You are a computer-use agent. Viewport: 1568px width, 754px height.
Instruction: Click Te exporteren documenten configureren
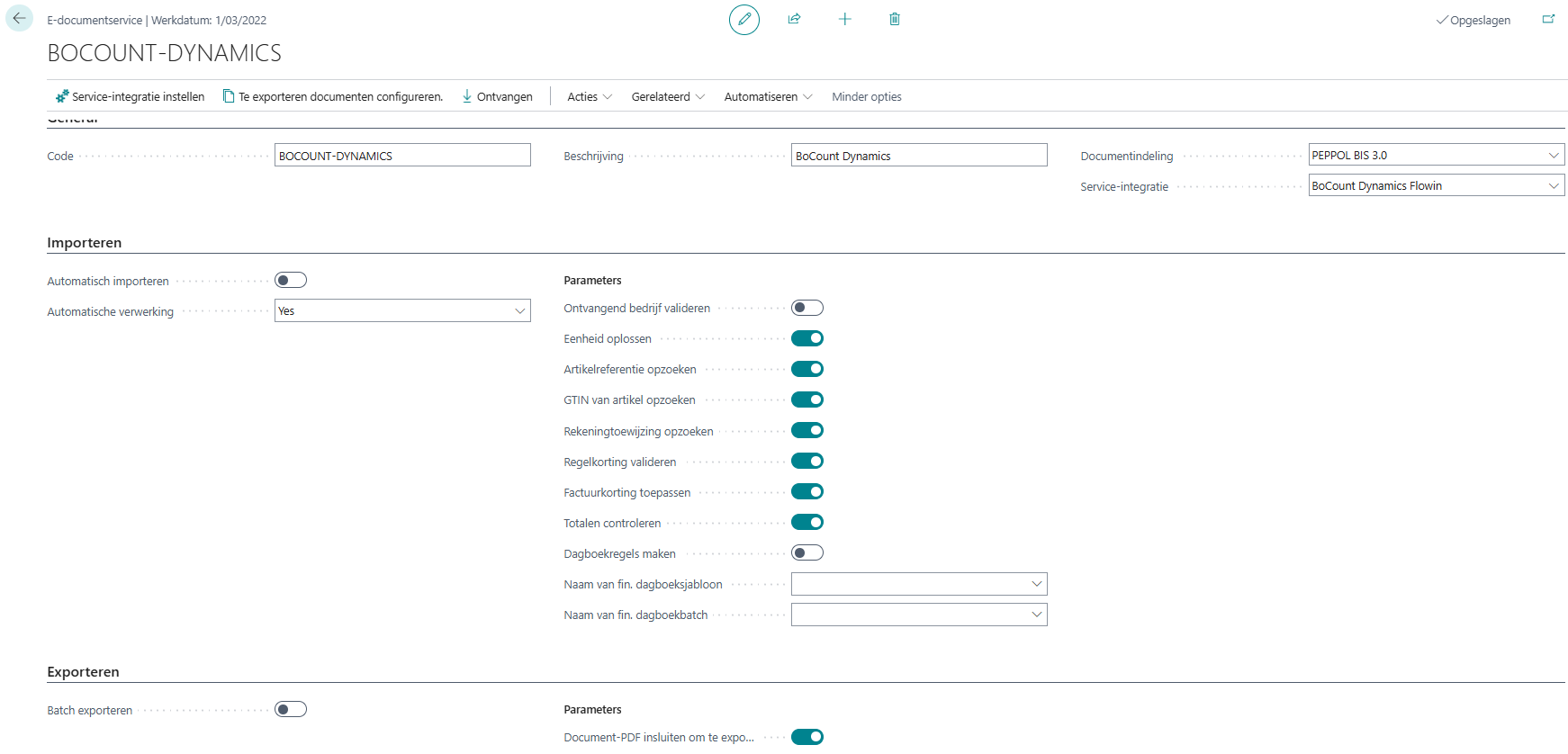[x=332, y=96]
